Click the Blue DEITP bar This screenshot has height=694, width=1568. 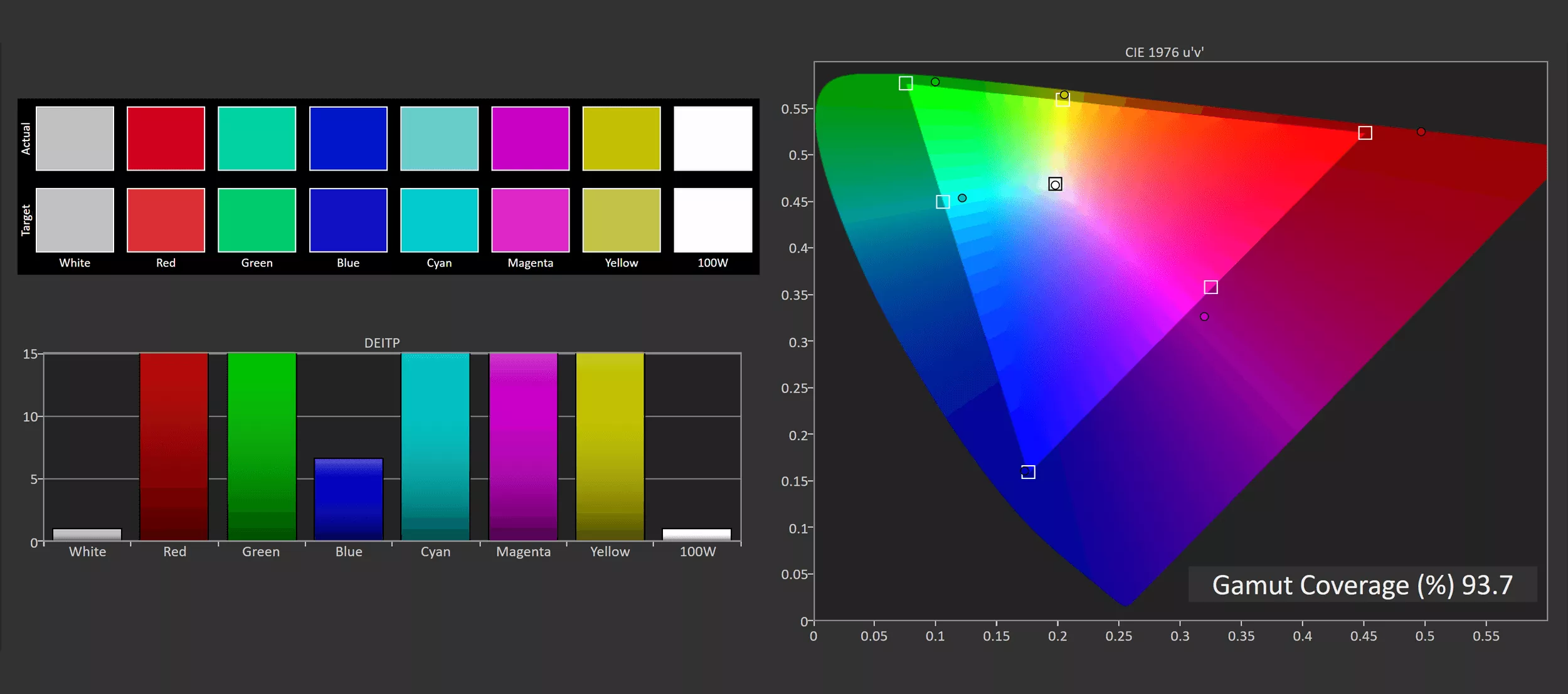[348, 499]
